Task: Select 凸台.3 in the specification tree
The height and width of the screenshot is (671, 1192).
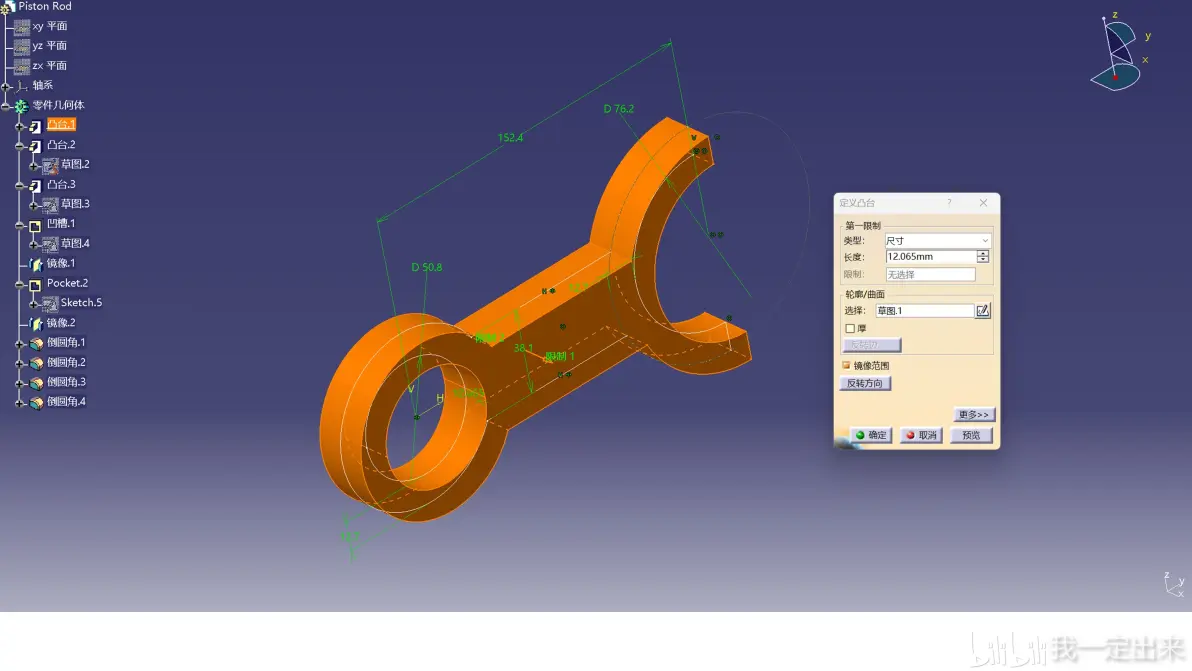Action: 61,184
